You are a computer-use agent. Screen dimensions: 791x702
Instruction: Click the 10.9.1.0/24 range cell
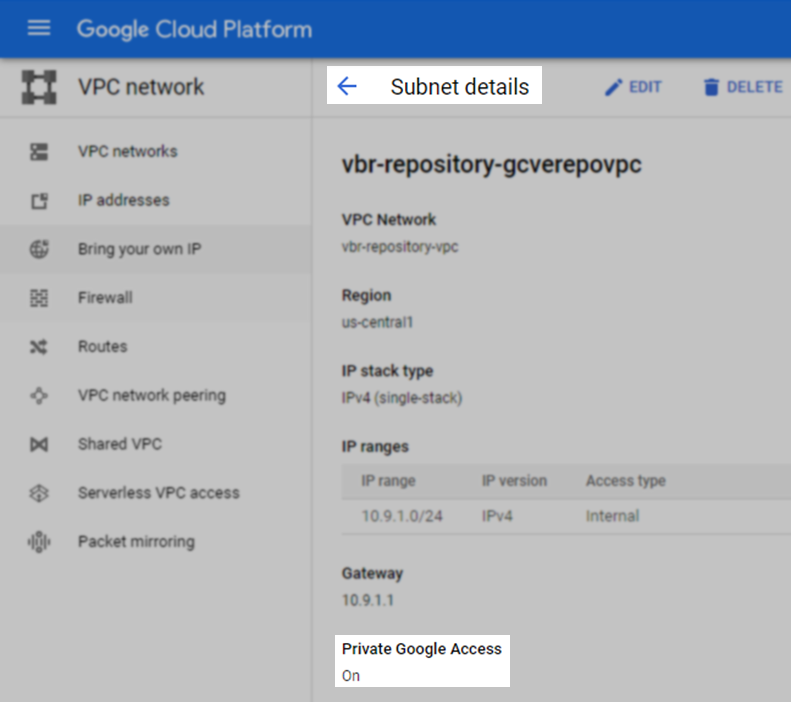coord(402,516)
